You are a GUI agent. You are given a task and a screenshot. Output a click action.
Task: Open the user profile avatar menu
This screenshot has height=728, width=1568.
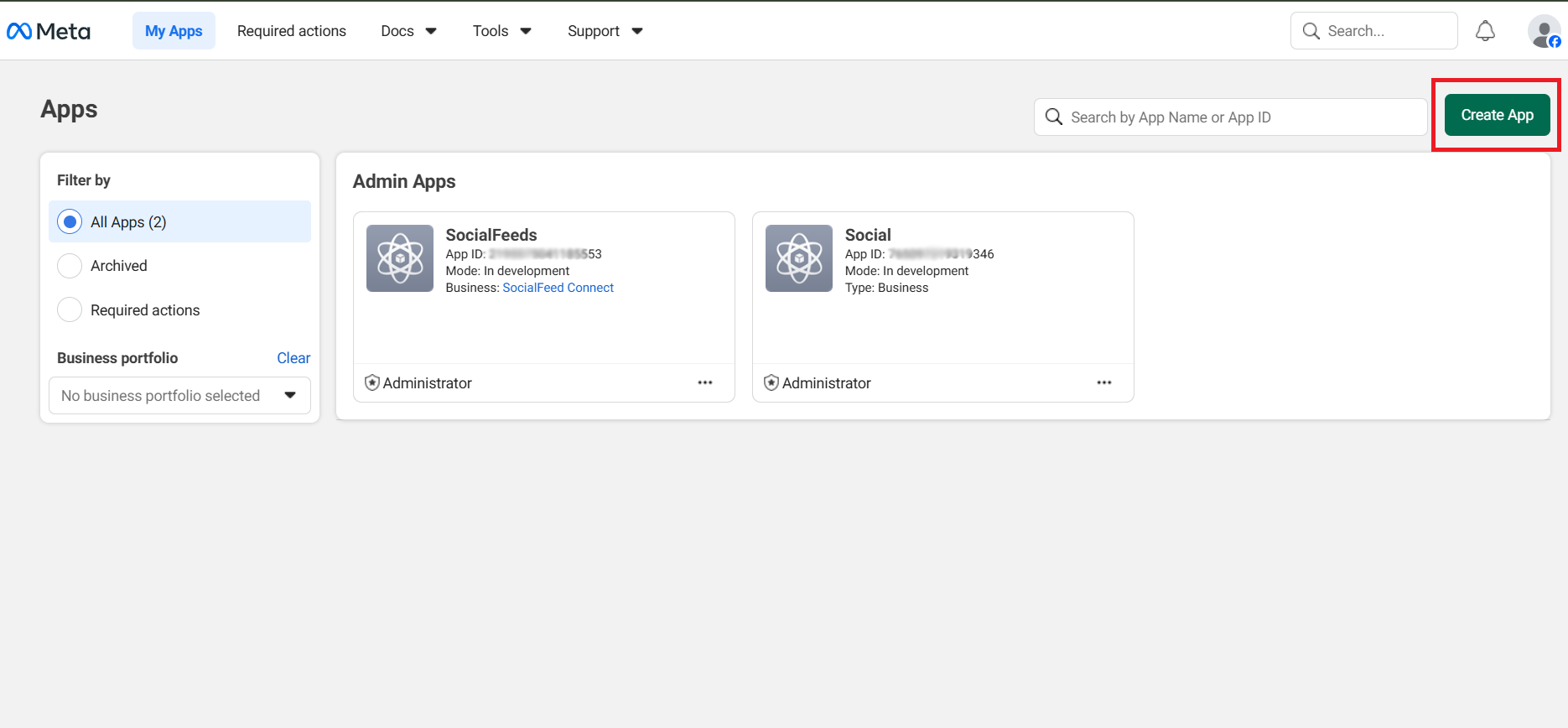point(1544,32)
